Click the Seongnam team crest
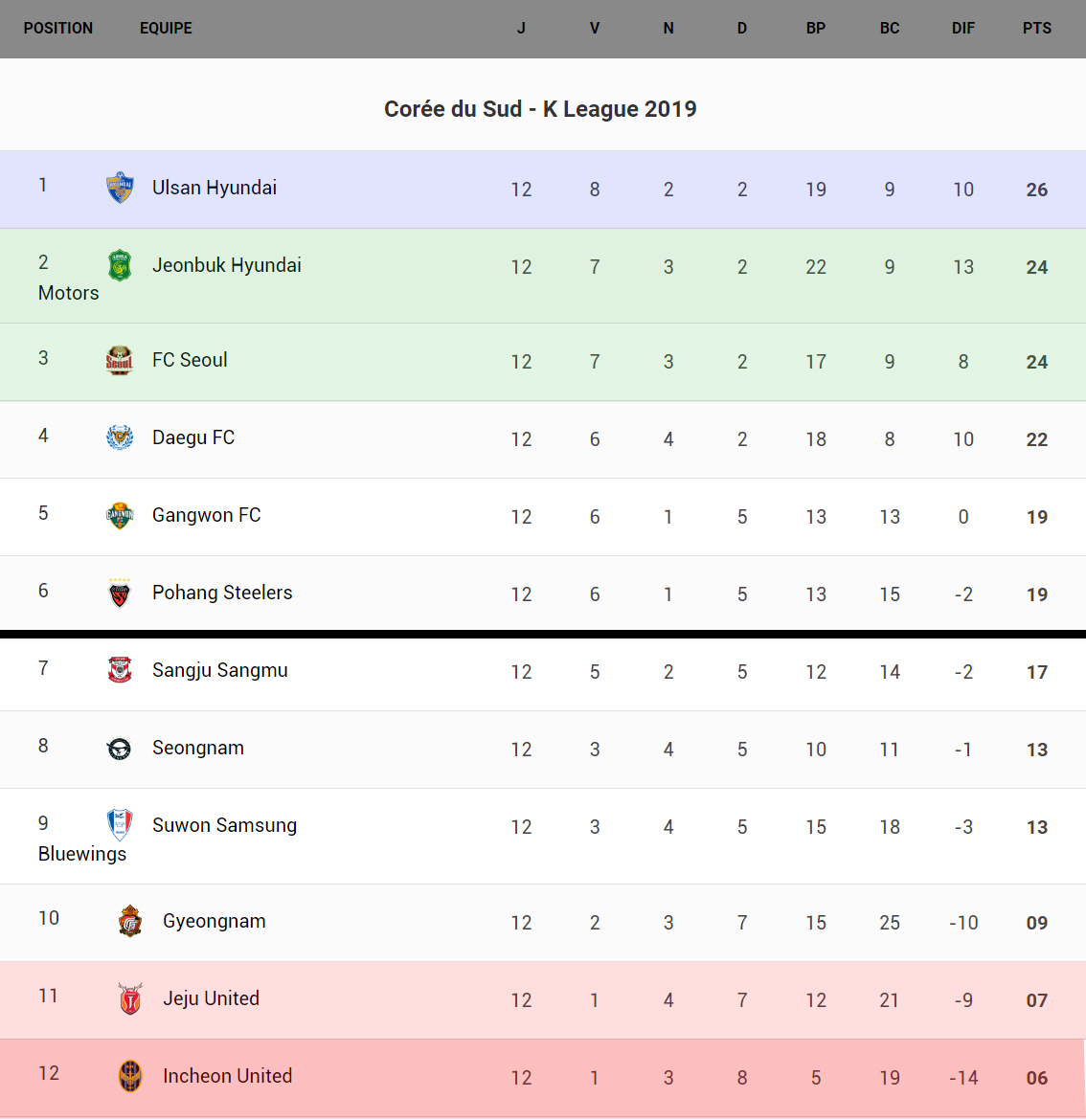The height and width of the screenshot is (1120, 1086). (x=120, y=749)
